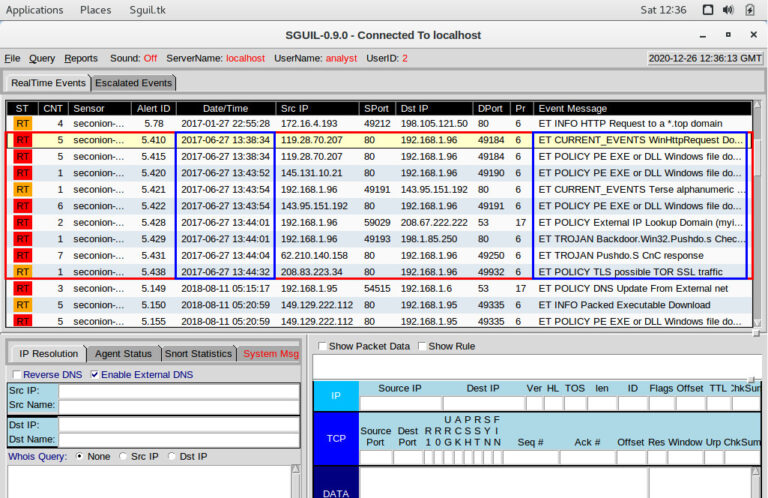Click the battery icon in the system tray
This screenshot has width=768, height=498.
(750, 10)
